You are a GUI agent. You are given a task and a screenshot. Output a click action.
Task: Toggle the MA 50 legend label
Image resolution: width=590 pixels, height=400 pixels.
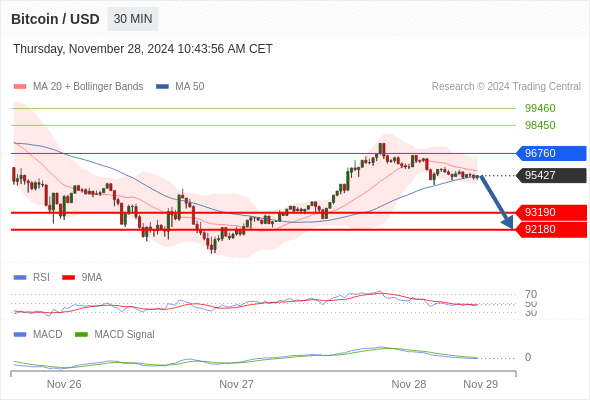click(190, 87)
